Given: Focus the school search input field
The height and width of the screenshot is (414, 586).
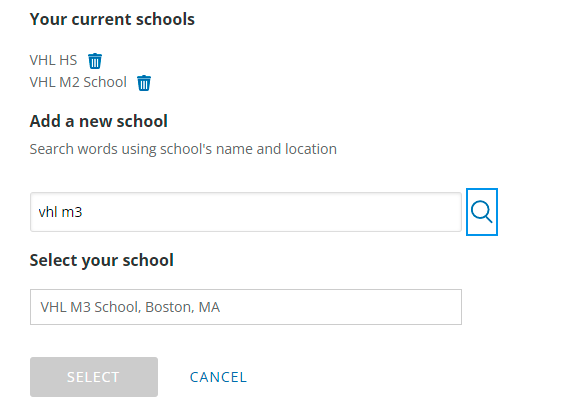Looking at the screenshot, I should pyautogui.click(x=246, y=212).
